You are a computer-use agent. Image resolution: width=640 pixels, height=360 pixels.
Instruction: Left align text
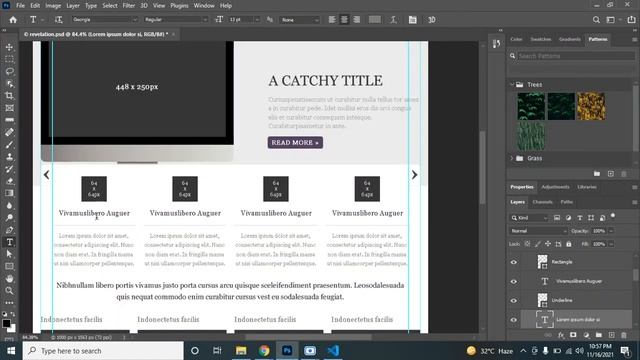(x=332, y=20)
